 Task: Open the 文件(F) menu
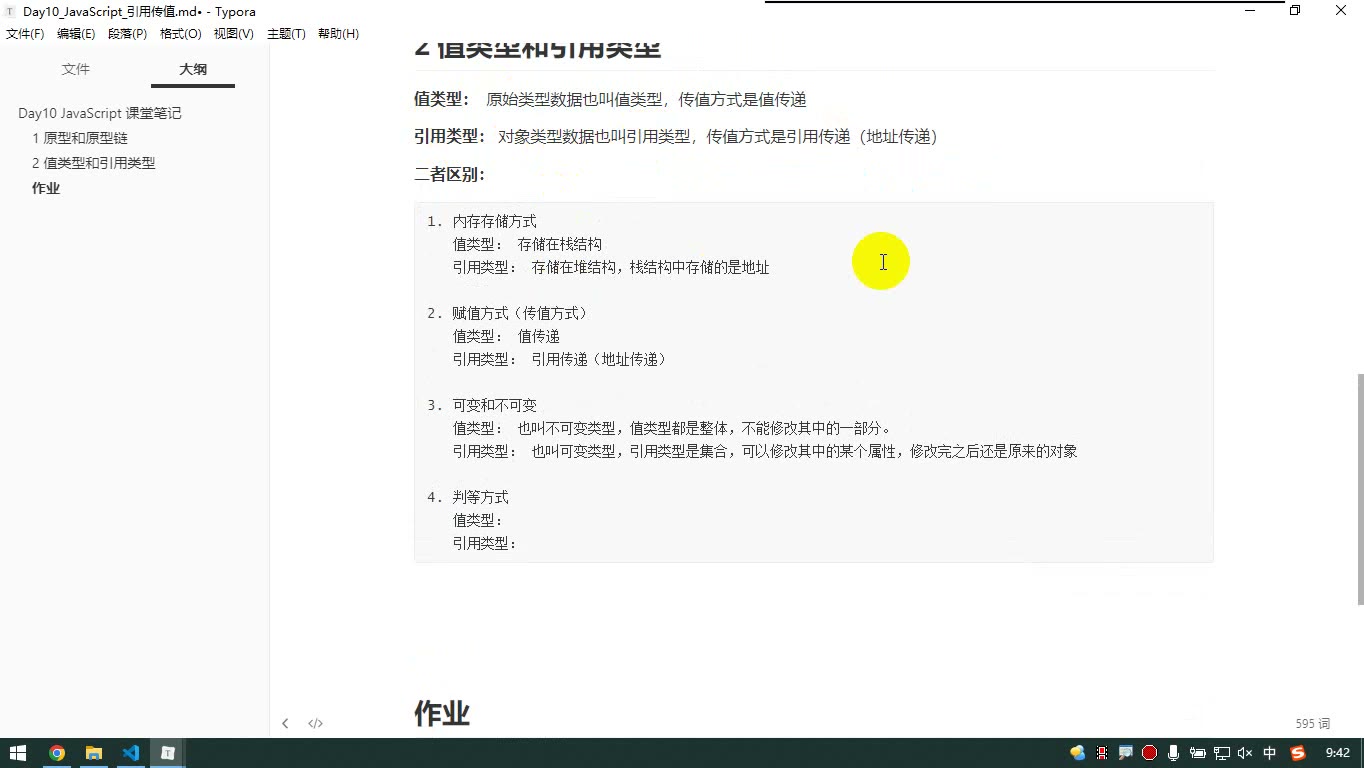click(25, 34)
